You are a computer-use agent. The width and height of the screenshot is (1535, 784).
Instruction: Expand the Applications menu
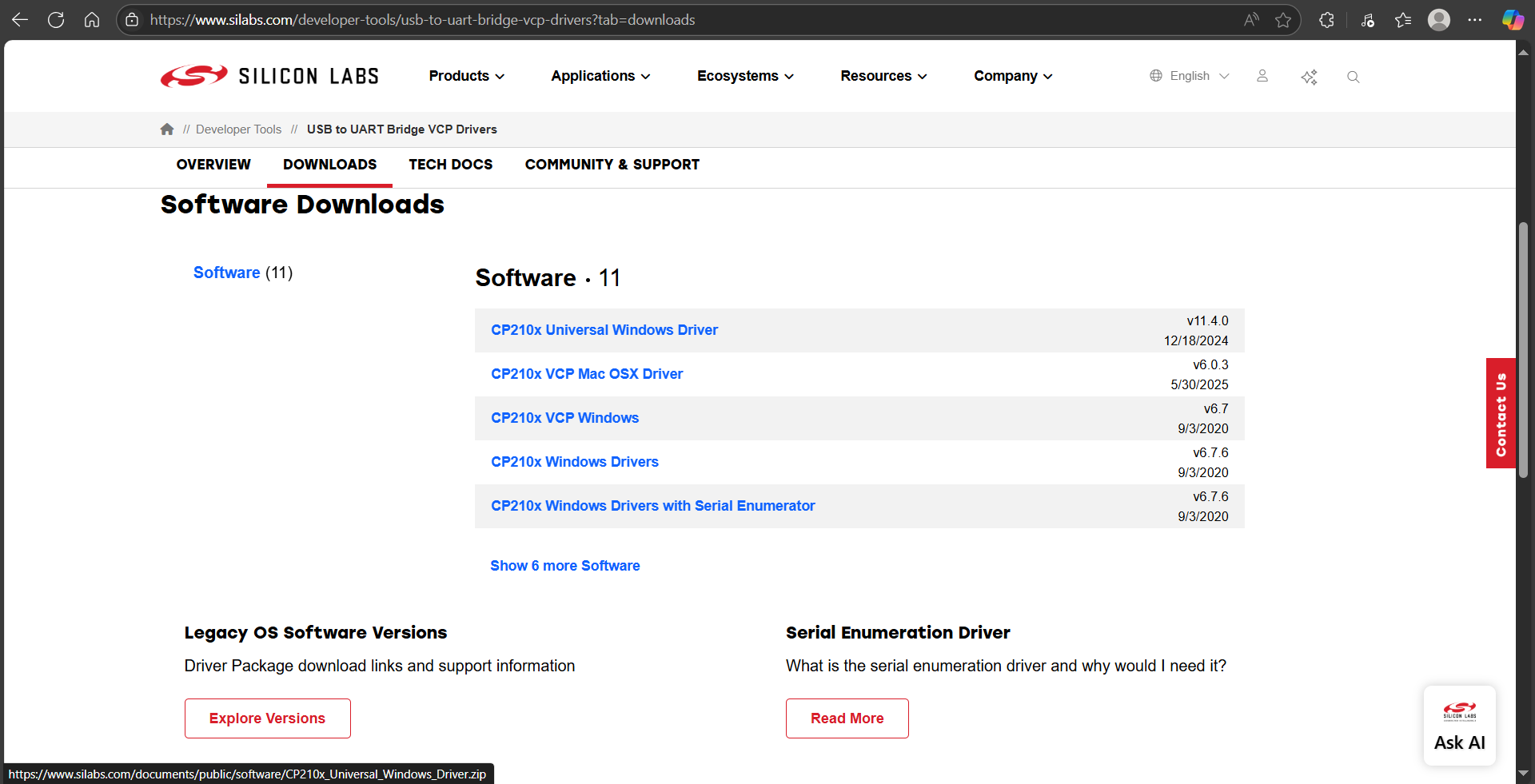point(600,76)
